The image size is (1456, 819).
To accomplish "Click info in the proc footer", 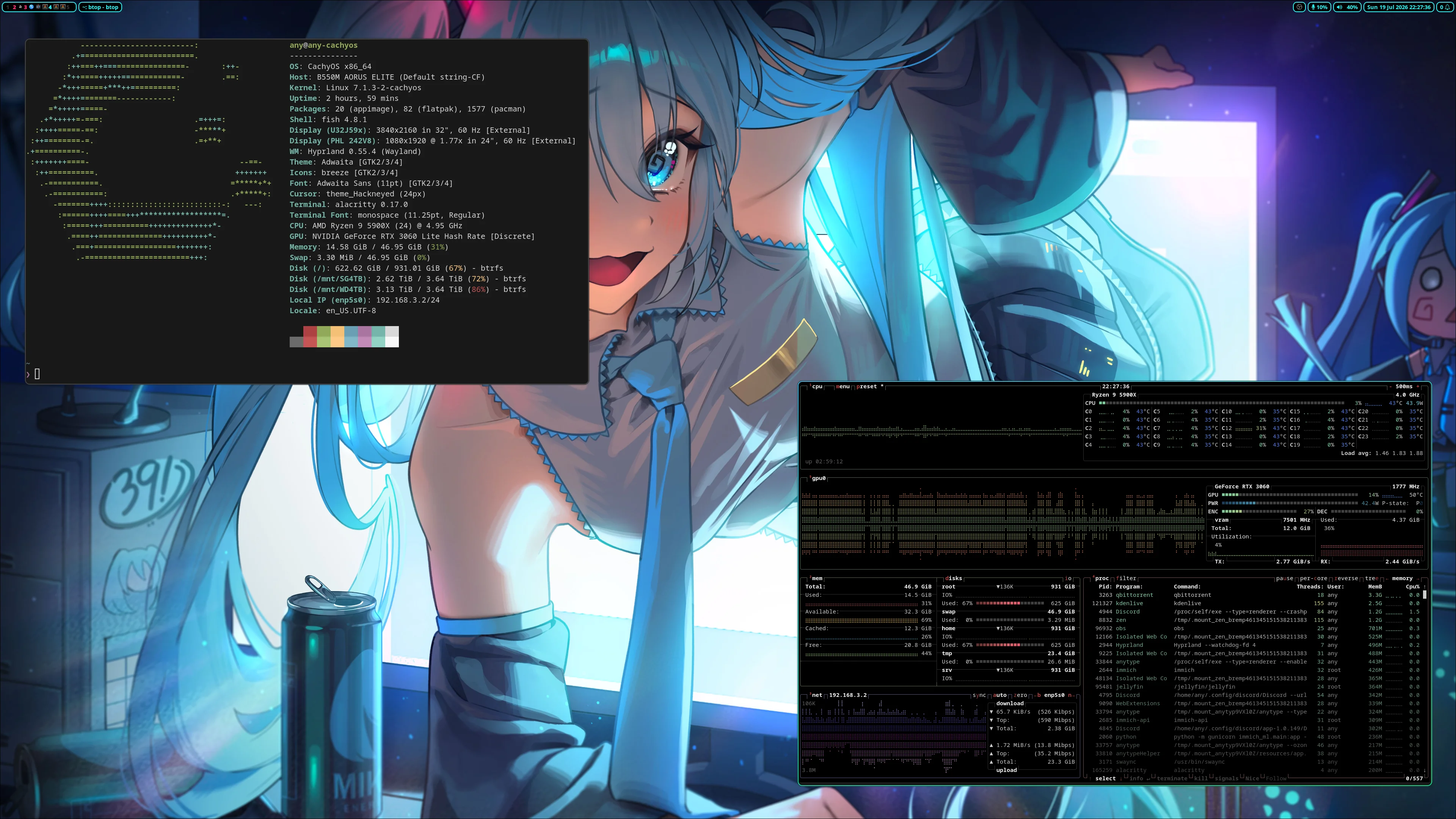I will click(x=1136, y=779).
